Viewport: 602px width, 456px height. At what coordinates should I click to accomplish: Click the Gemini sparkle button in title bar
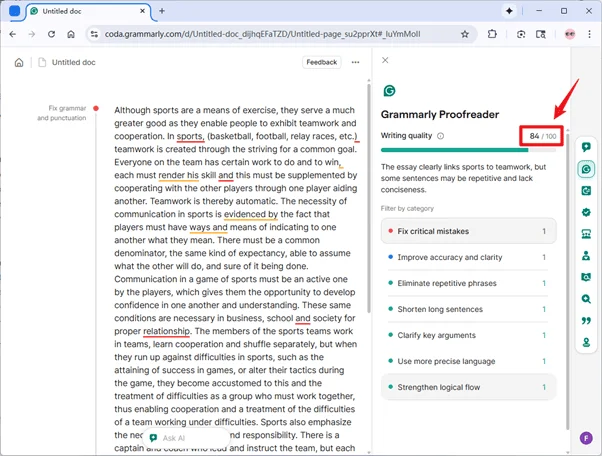[x=509, y=11]
